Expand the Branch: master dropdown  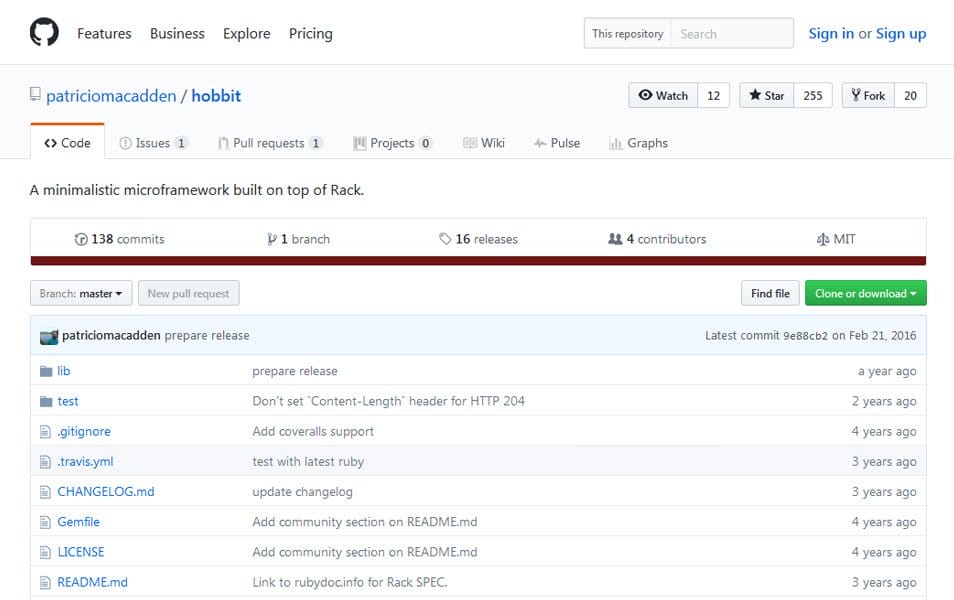(81, 293)
